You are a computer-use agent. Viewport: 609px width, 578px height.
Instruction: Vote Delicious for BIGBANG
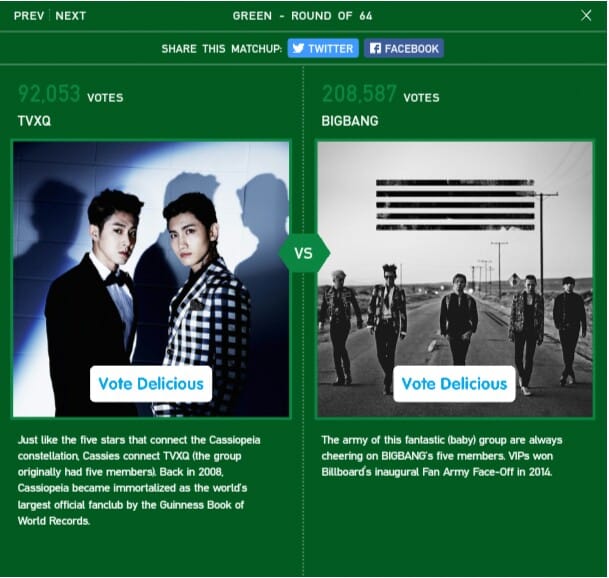click(x=454, y=383)
